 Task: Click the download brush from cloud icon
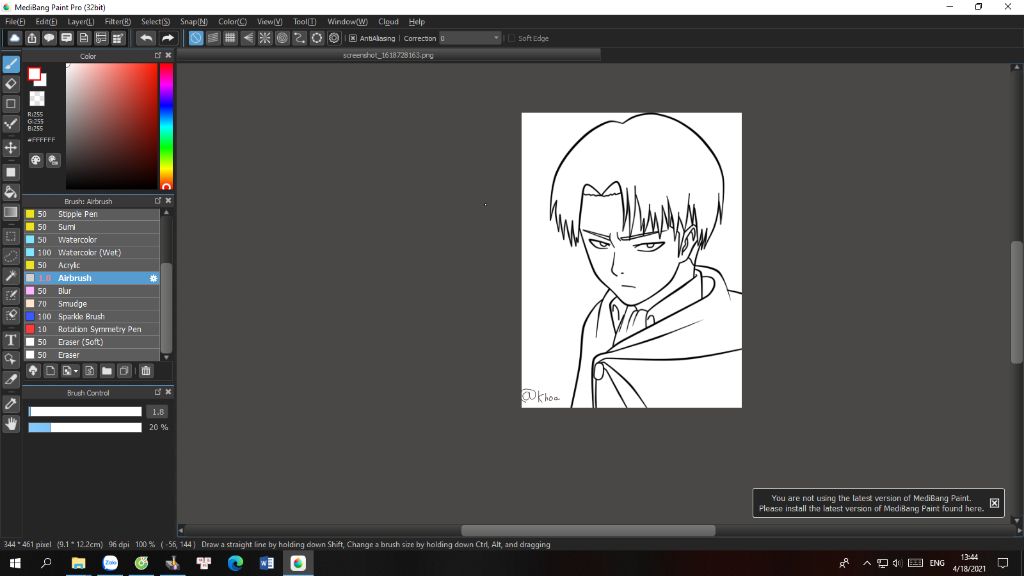pyautogui.click(x=33, y=371)
